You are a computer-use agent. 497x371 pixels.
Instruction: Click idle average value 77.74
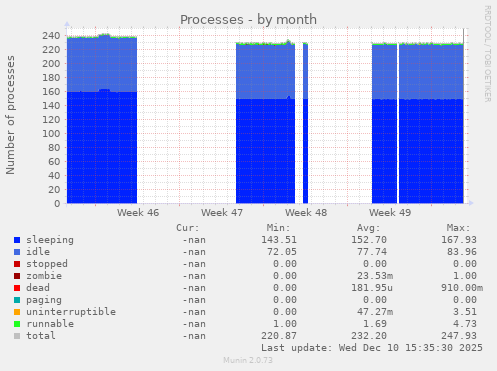click(x=372, y=252)
